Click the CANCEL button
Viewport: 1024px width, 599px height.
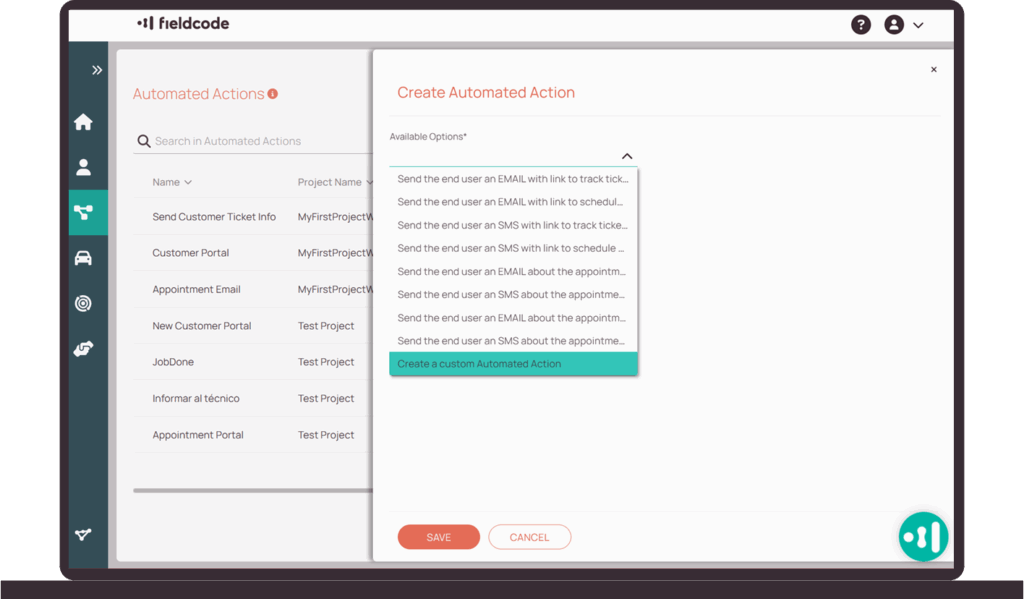coord(529,537)
